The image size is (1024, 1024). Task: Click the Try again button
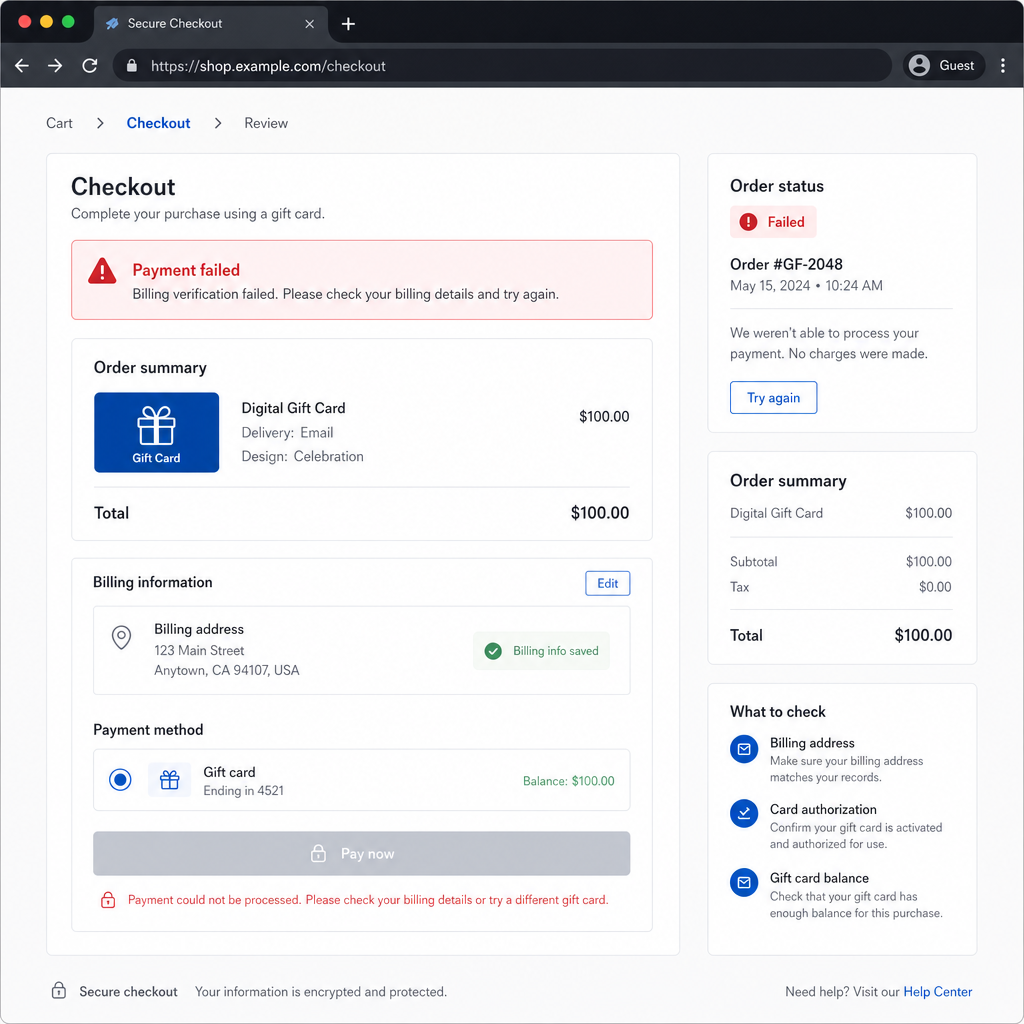click(773, 398)
